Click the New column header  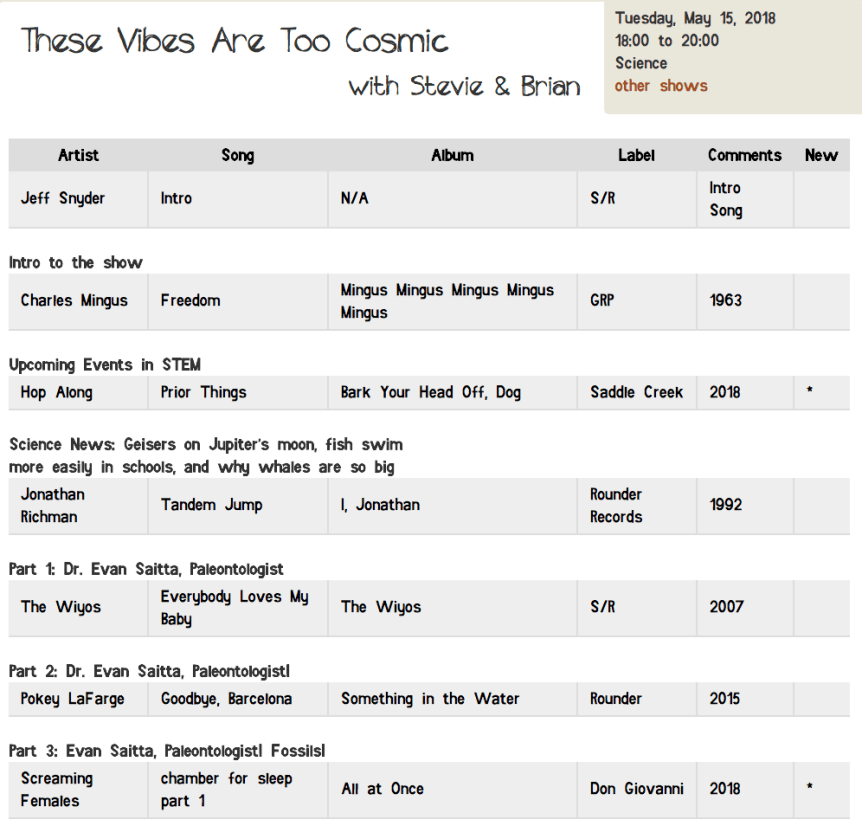pyautogui.click(x=821, y=155)
